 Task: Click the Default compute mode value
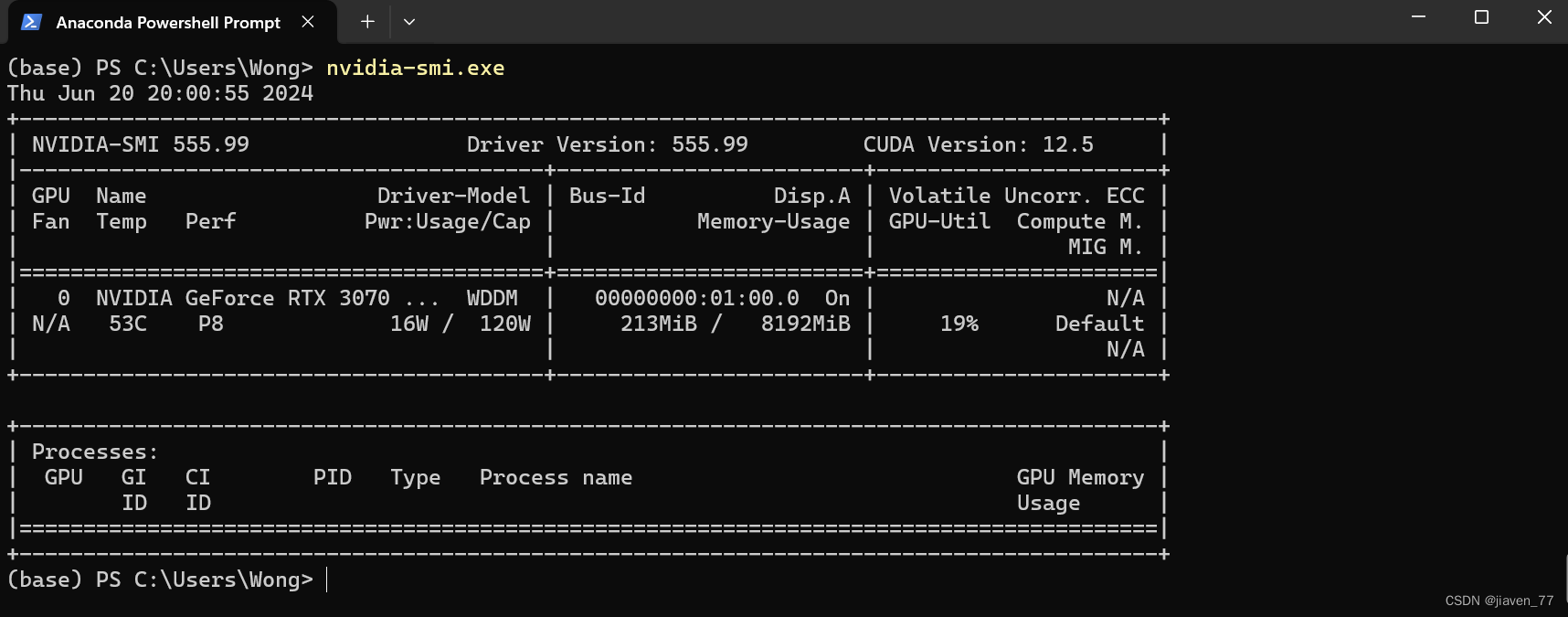[1100, 324]
